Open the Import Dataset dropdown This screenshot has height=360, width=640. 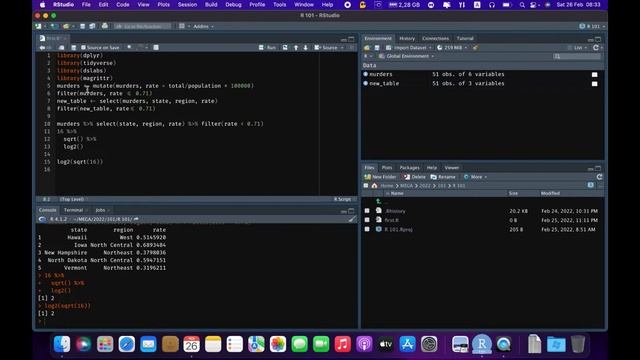point(409,48)
